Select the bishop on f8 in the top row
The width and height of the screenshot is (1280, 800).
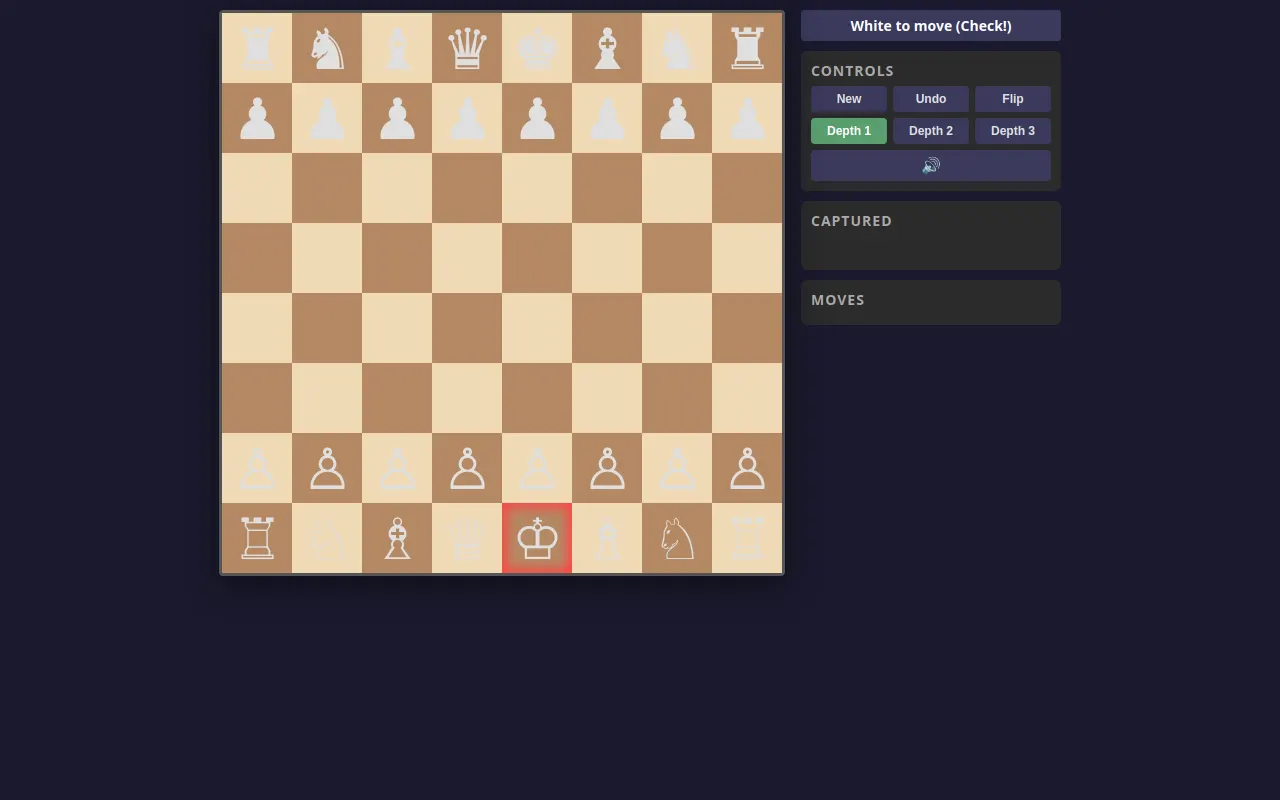[x=607, y=48]
